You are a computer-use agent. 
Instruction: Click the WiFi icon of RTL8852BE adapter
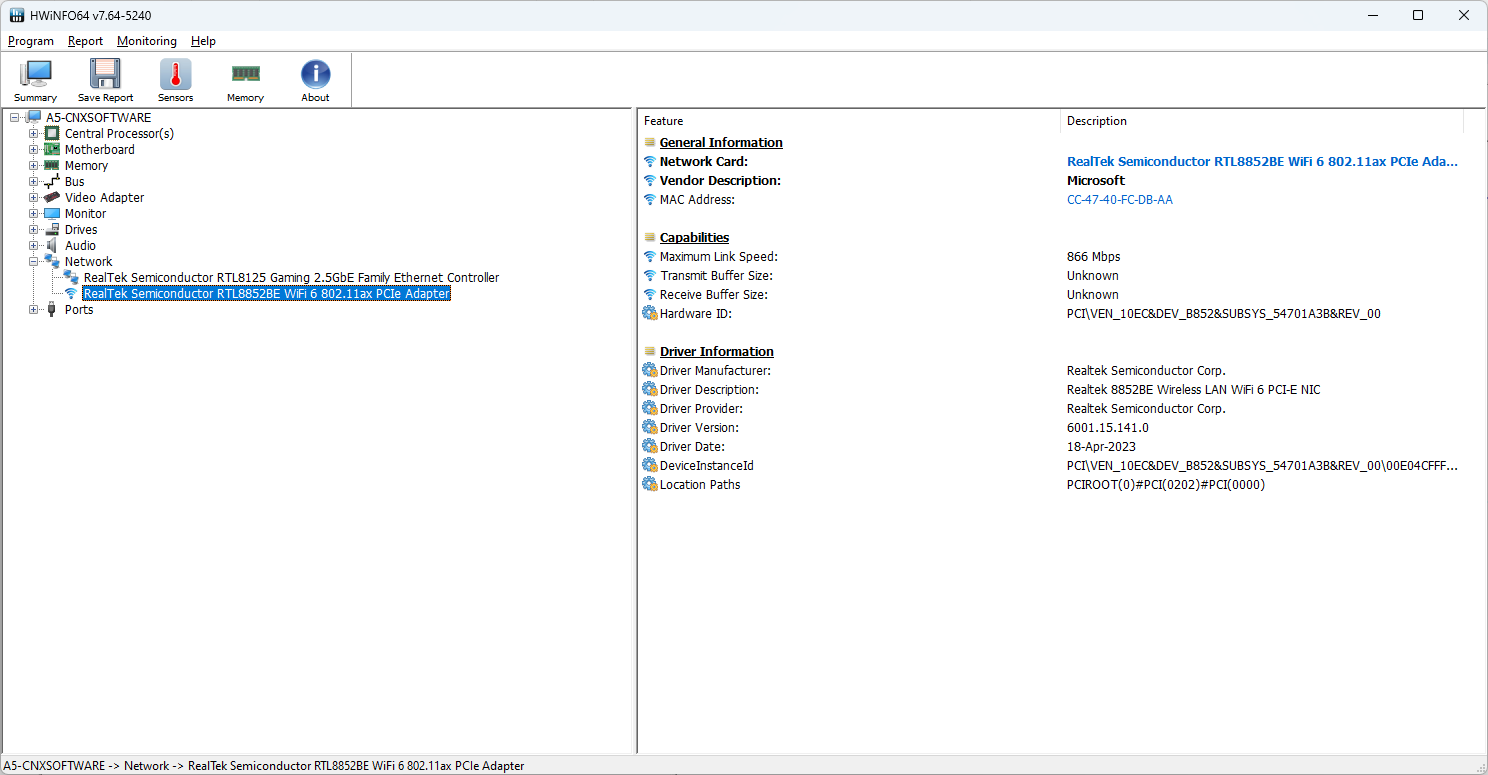tap(71, 294)
